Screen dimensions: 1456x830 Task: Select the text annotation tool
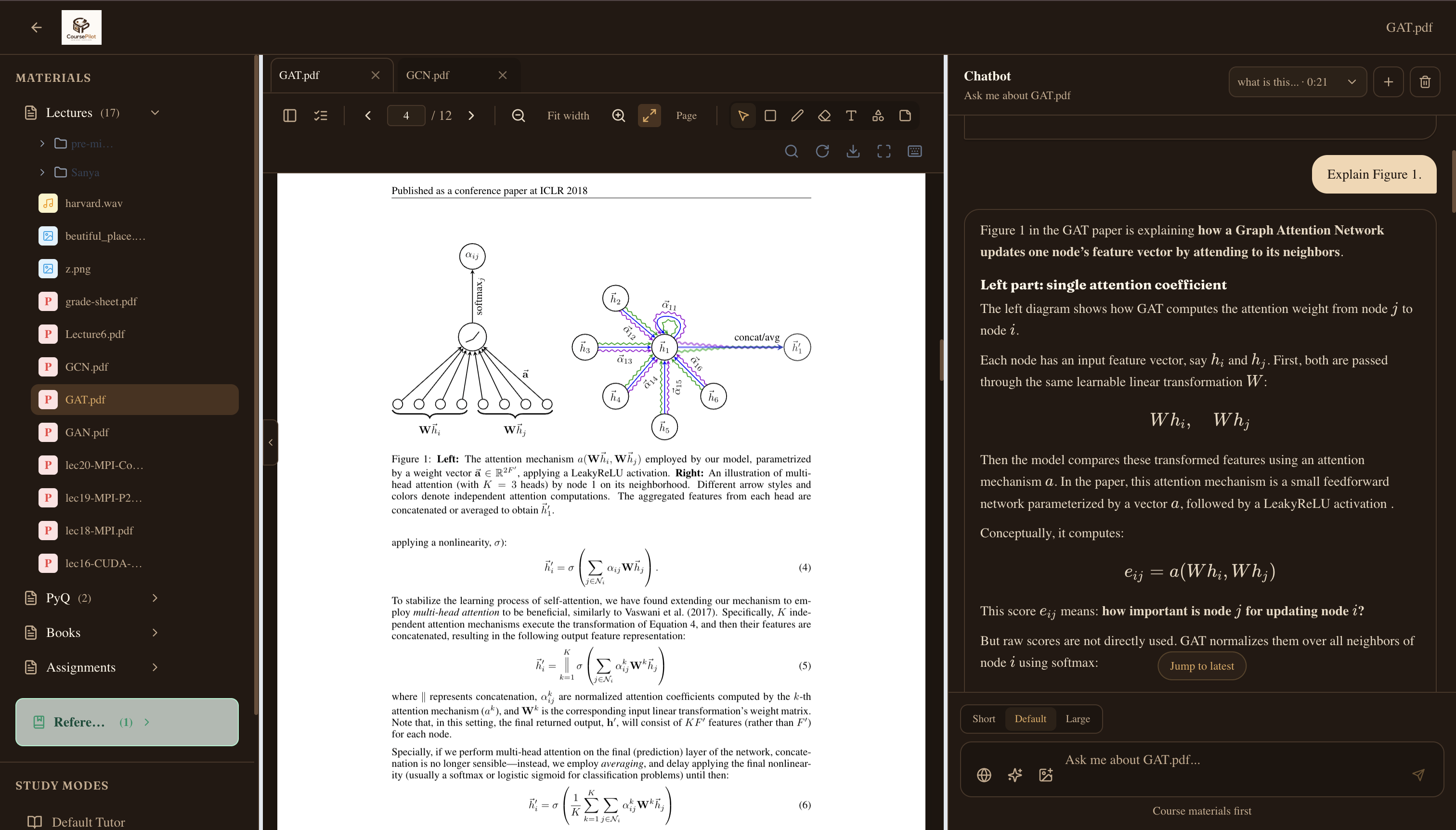coord(851,116)
